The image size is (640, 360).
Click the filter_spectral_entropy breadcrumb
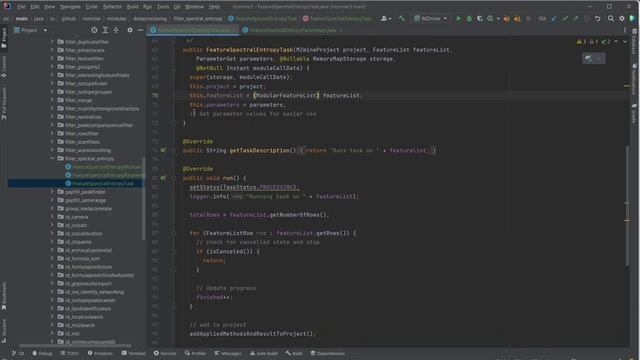[x=198, y=19]
